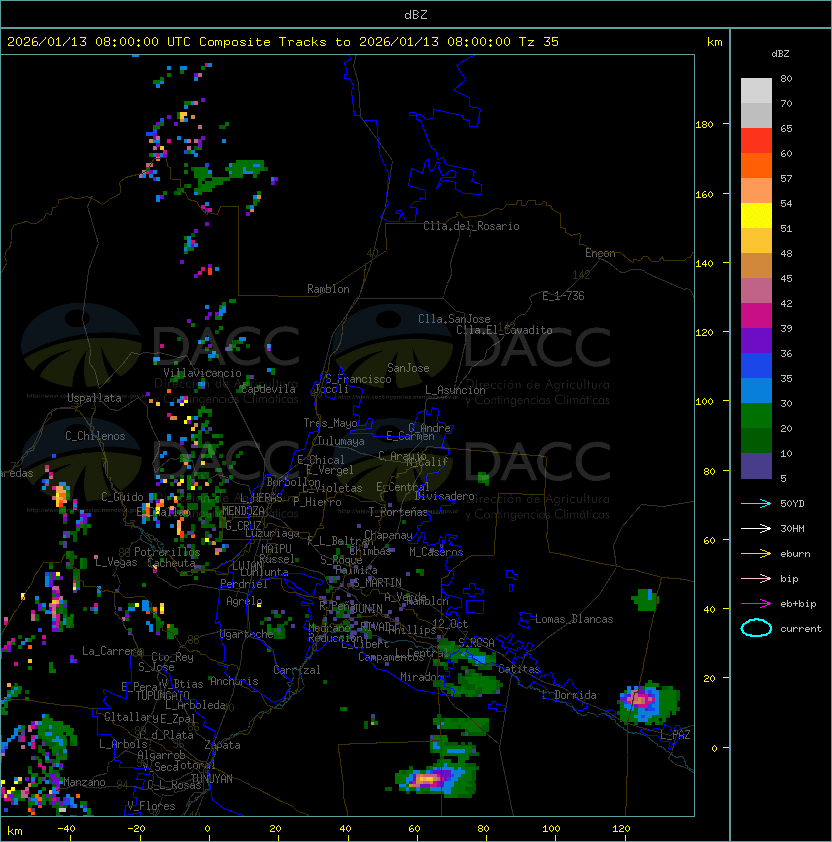Click the 'Clla.SanJose' map label

tap(454, 319)
